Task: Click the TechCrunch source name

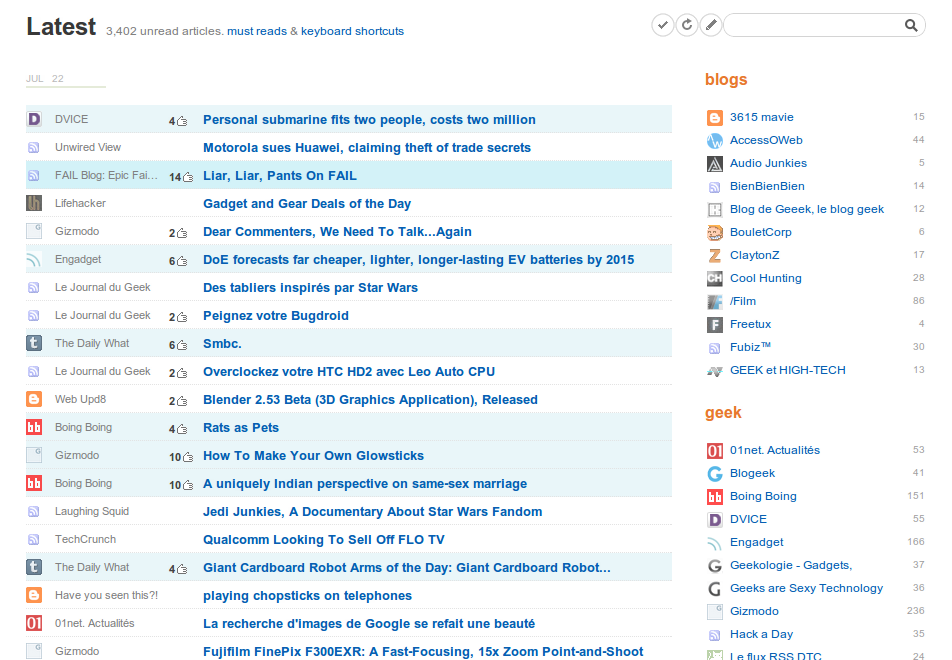Action: click(x=85, y=539)
